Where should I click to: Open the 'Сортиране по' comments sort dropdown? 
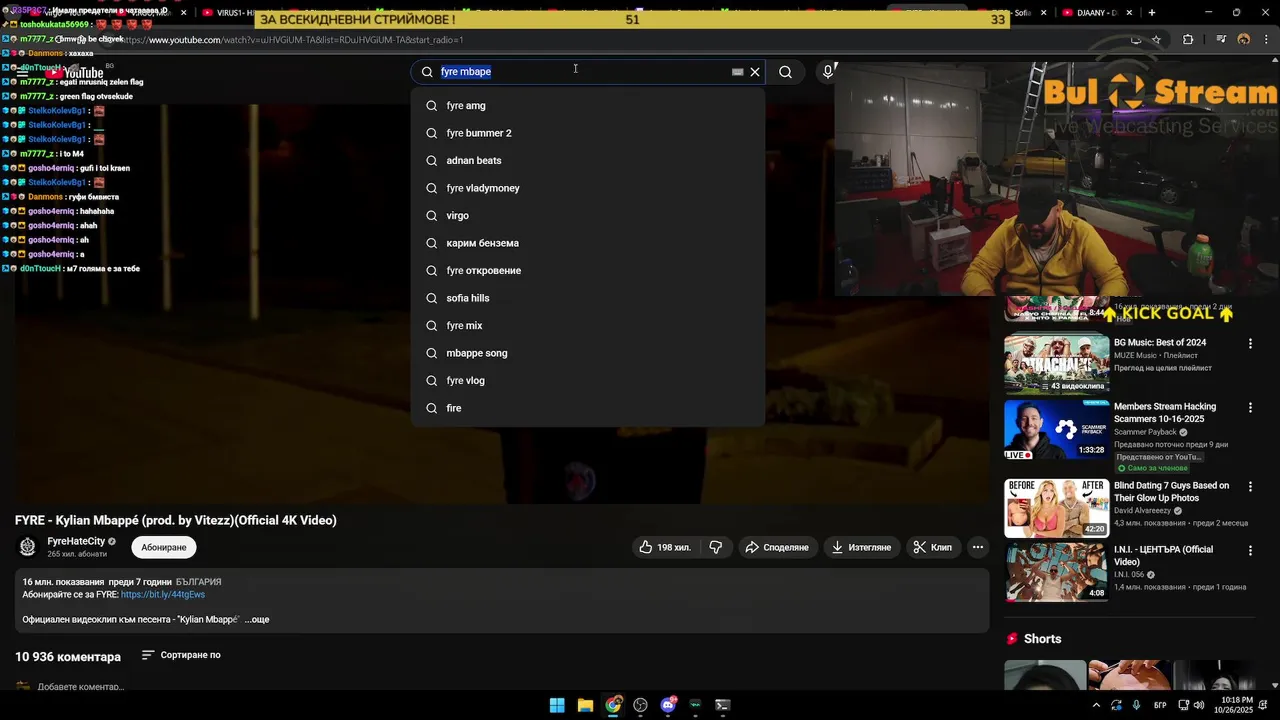click(x=181, y=655)
